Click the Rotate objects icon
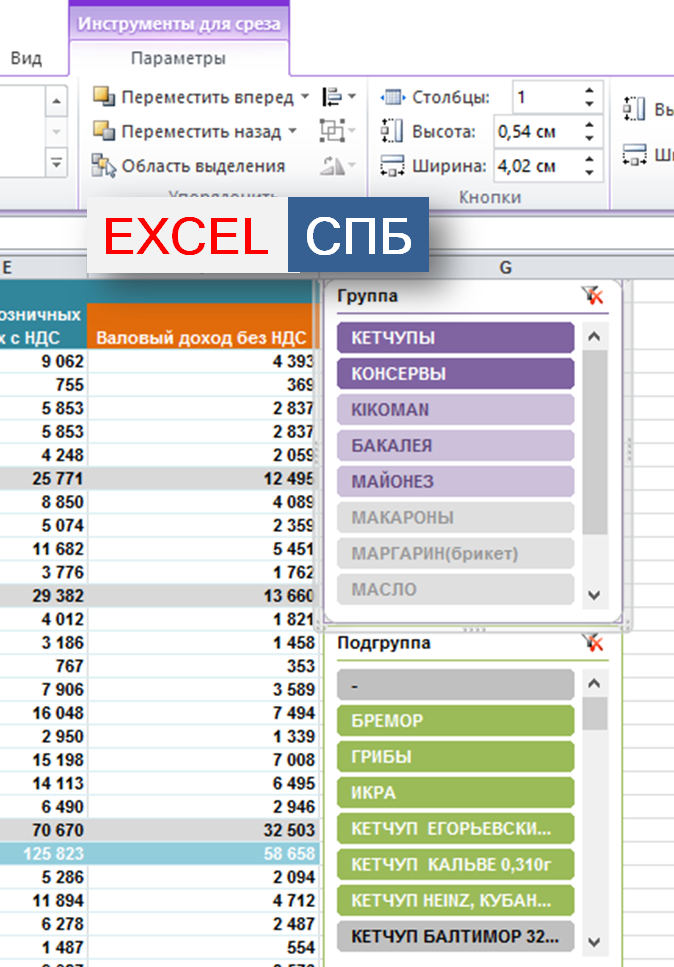This screenshot has height=967, width=674. (332, 166)
